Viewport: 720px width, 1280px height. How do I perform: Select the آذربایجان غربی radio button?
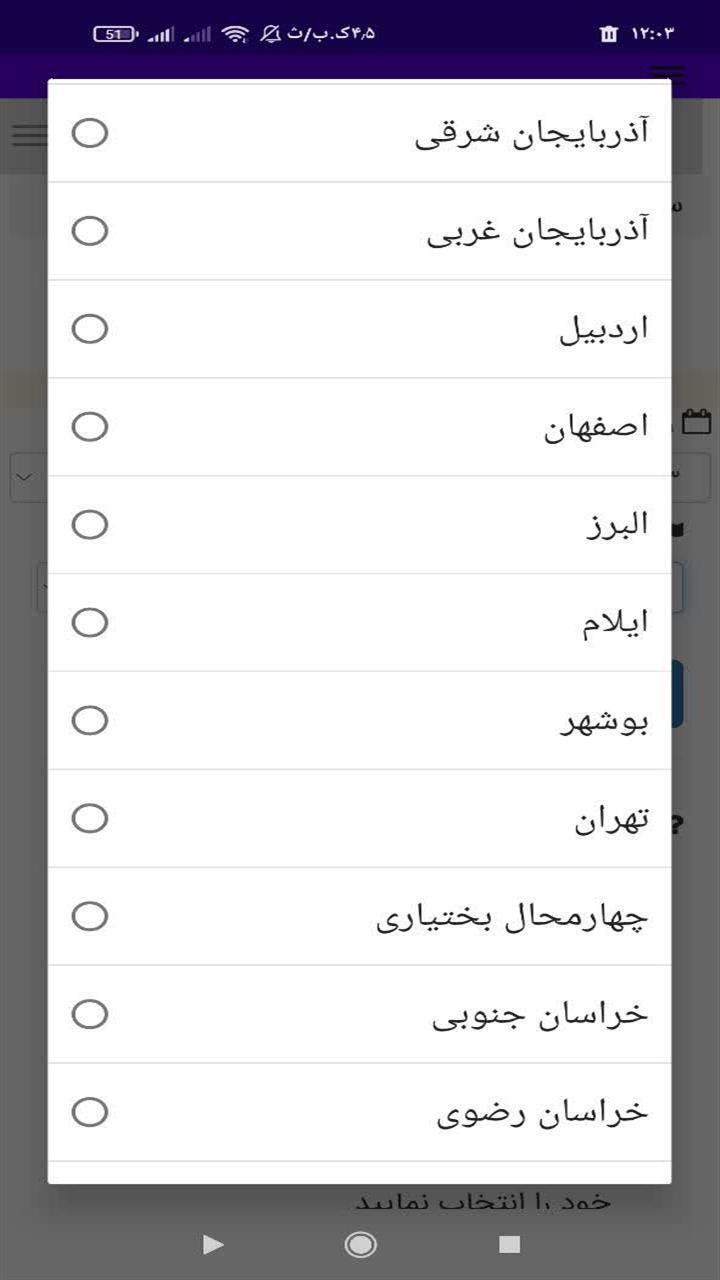pyautogui.click(x=90, y=231)
